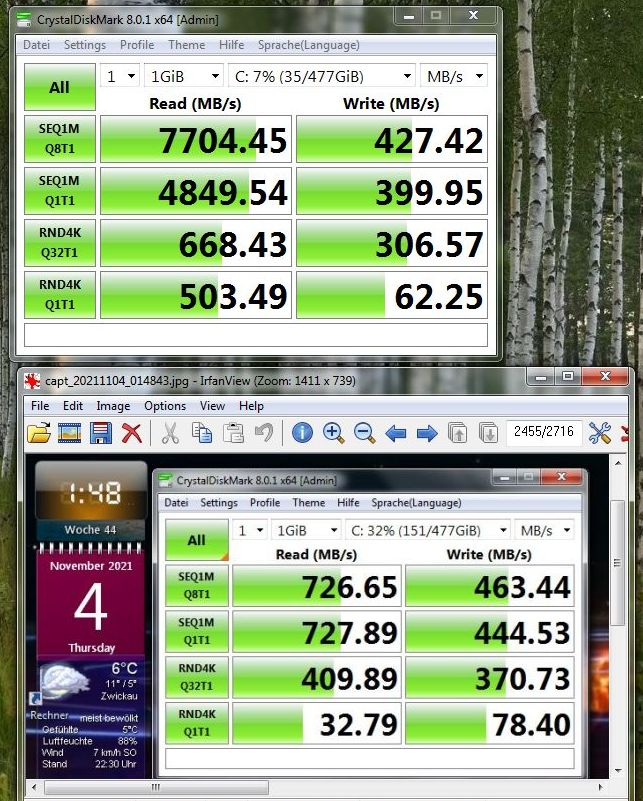Open IrfanView Options menu
Image resolution: width=643 pixels, height=801 pixels.
[164, 406]
